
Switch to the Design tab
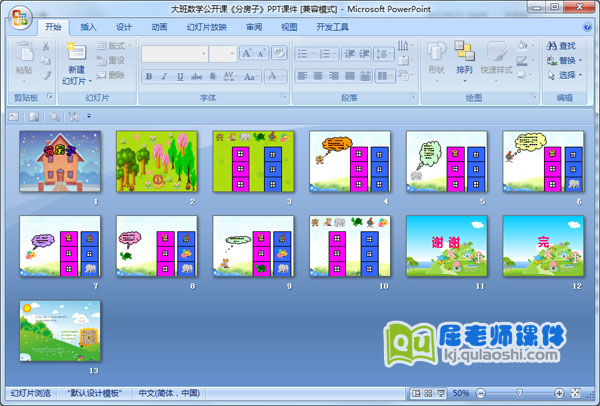[x=124, y=27]
